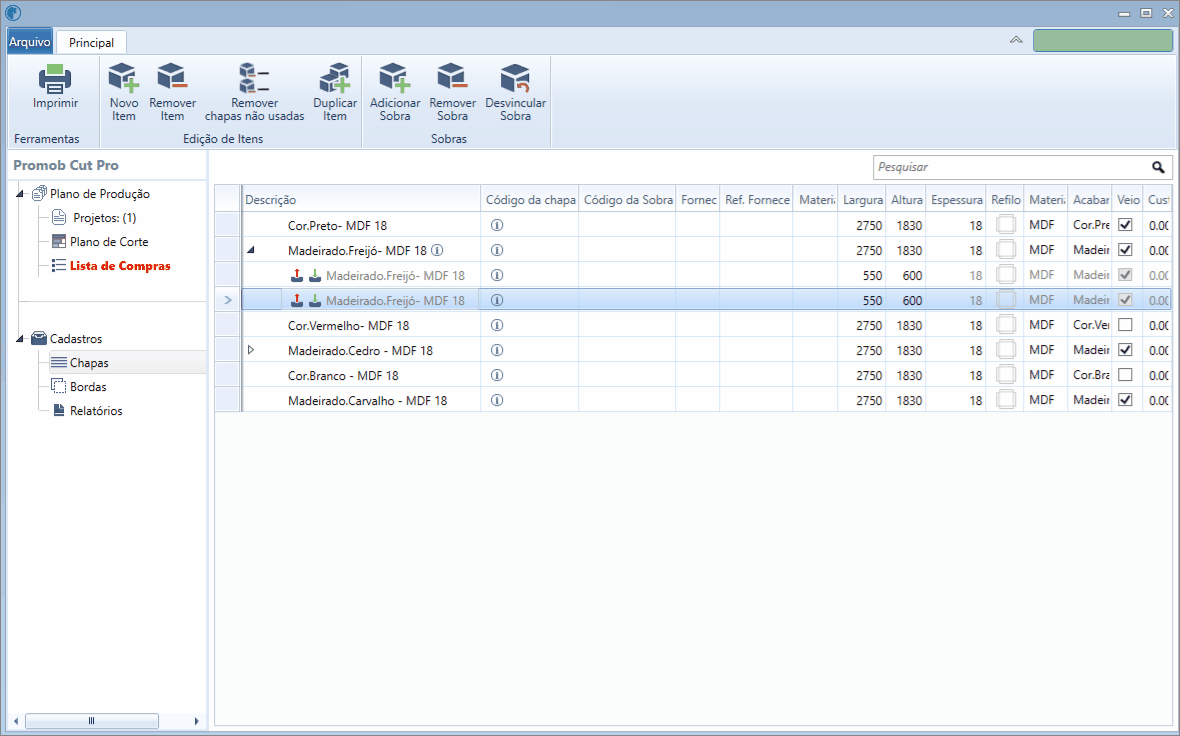Image resolution: width=1180 pixels, height=736 pixels.
Task: Click the search magnifier icon
Action: [x=1158, y=167]
